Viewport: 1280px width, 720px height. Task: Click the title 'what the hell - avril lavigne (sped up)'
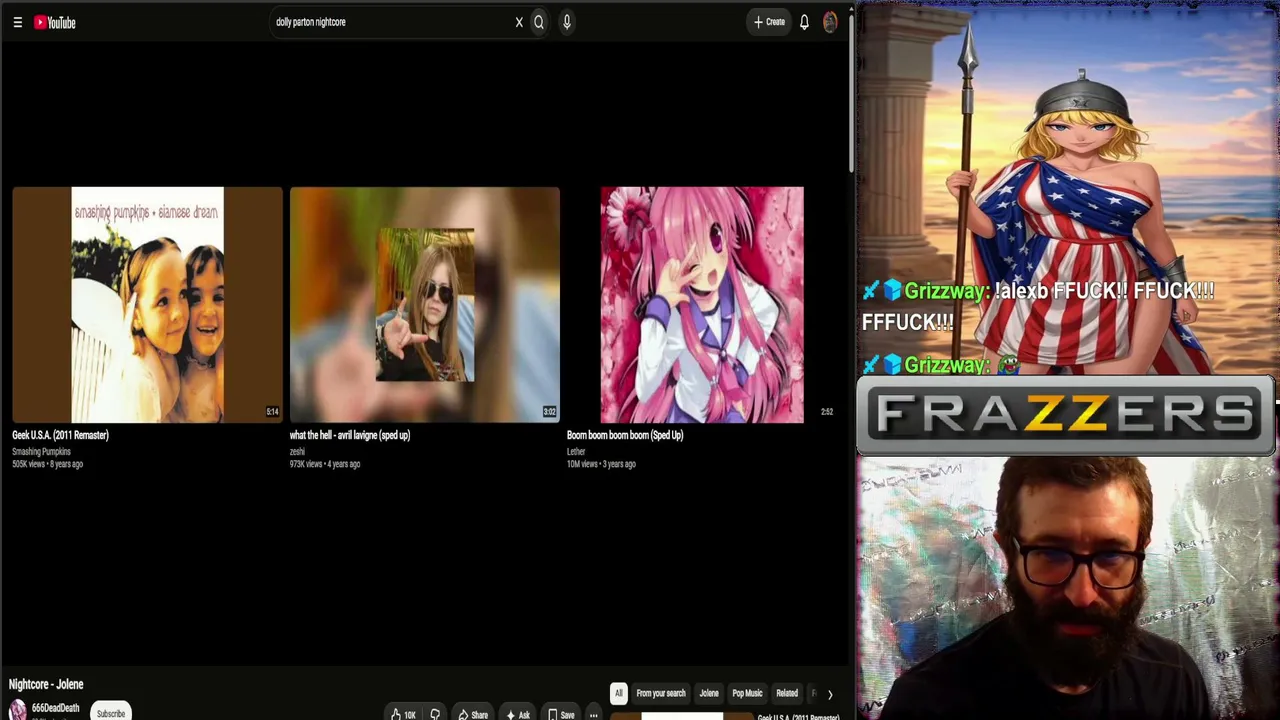point(350,435)
